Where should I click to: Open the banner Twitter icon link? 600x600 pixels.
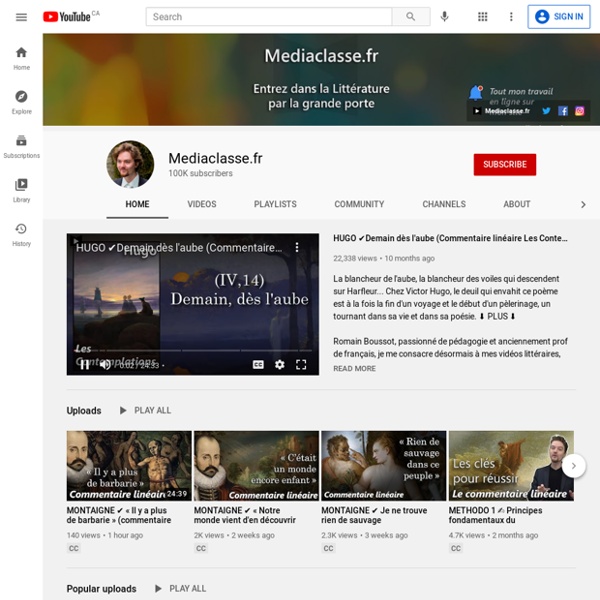pyautogui.click(x=546, y=111)
